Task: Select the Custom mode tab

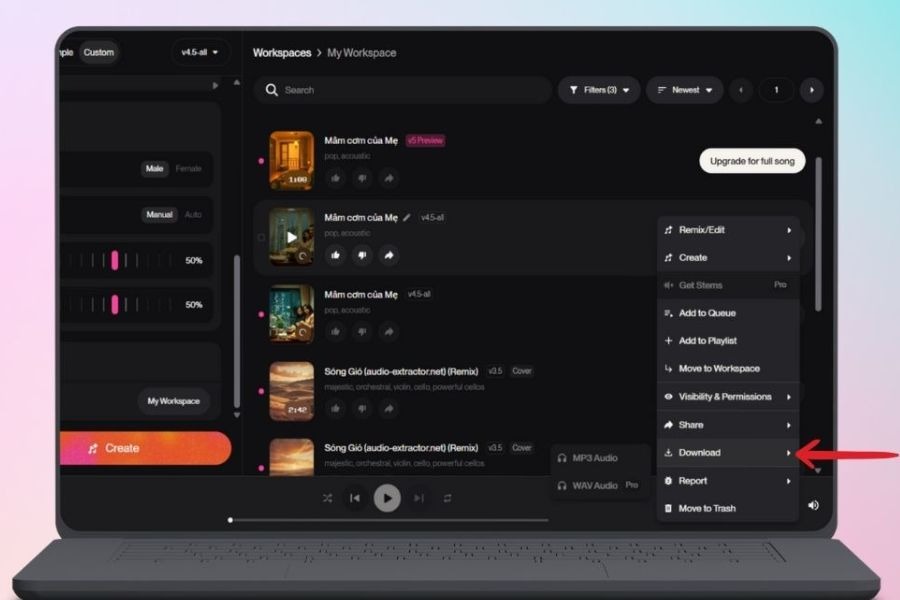Action: [98, 52]
